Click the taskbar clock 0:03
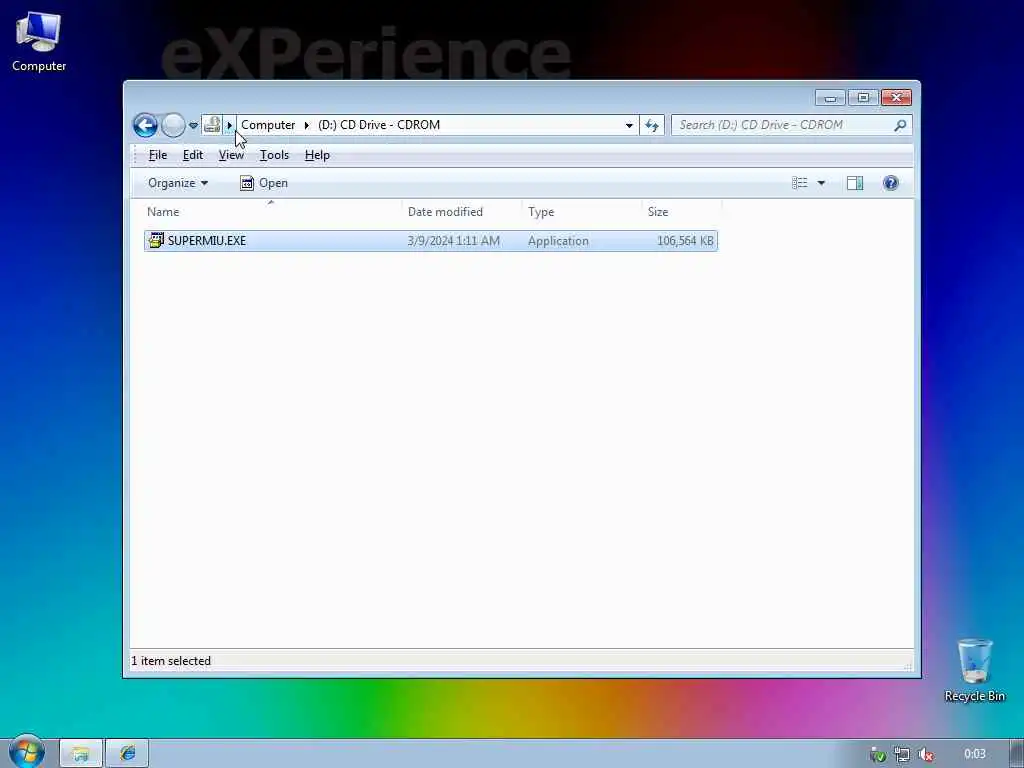The width and height of the screenshot is (1024, 768). click(974, 754)
